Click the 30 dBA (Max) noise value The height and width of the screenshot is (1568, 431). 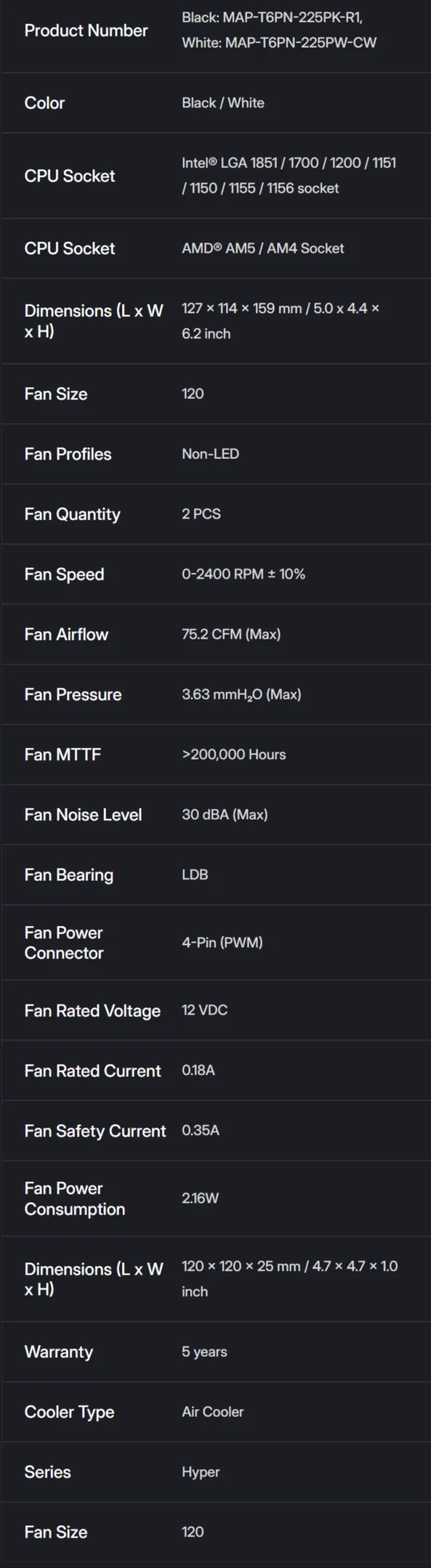(224, 814)
